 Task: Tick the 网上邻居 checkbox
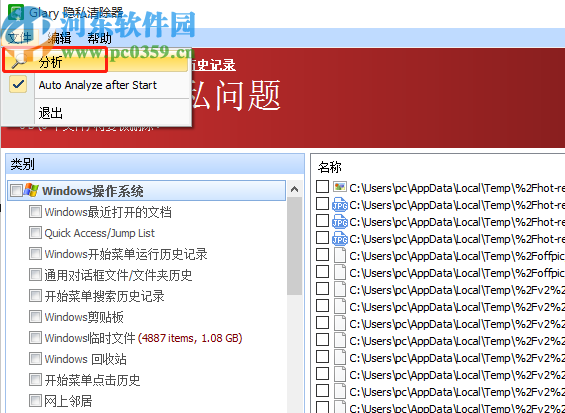[35, 400]
